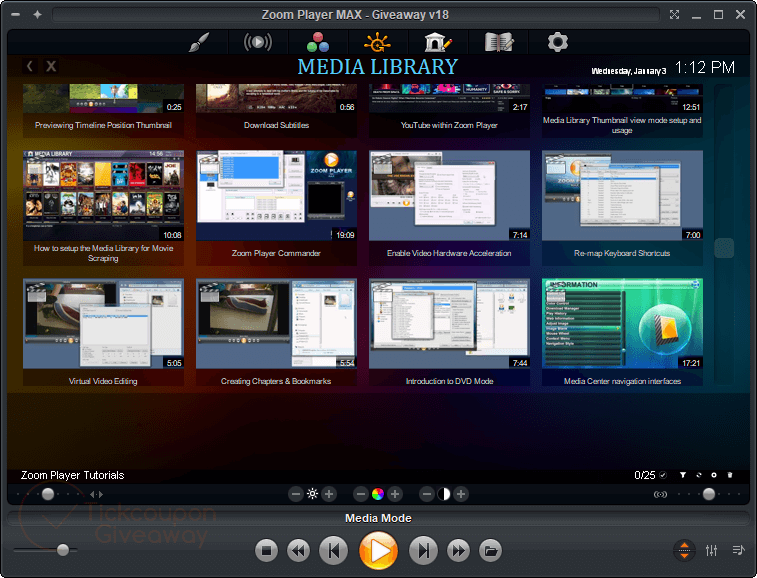The image size is (757, 578).
Task: Go back with the left chevron
Action: tap(29, 66)
